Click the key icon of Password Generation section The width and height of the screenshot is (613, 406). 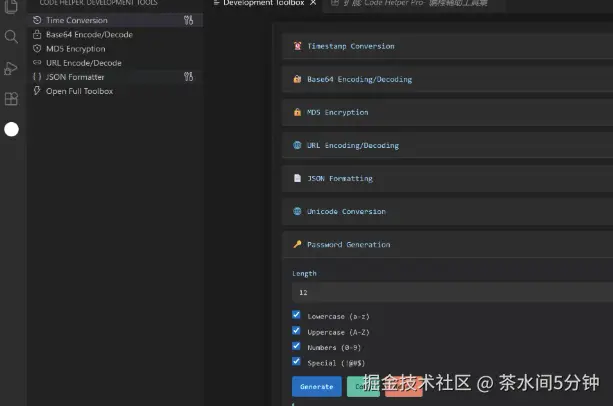pyautogui.click(x=298, y=244)
